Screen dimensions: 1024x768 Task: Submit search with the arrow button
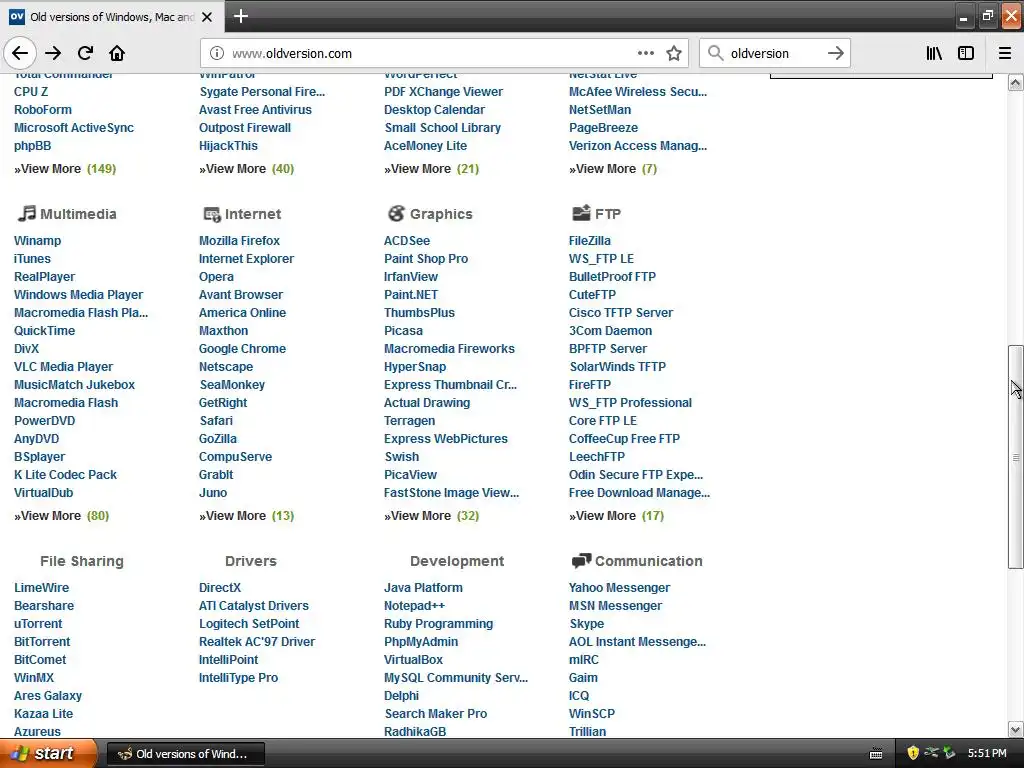point(835,54)
